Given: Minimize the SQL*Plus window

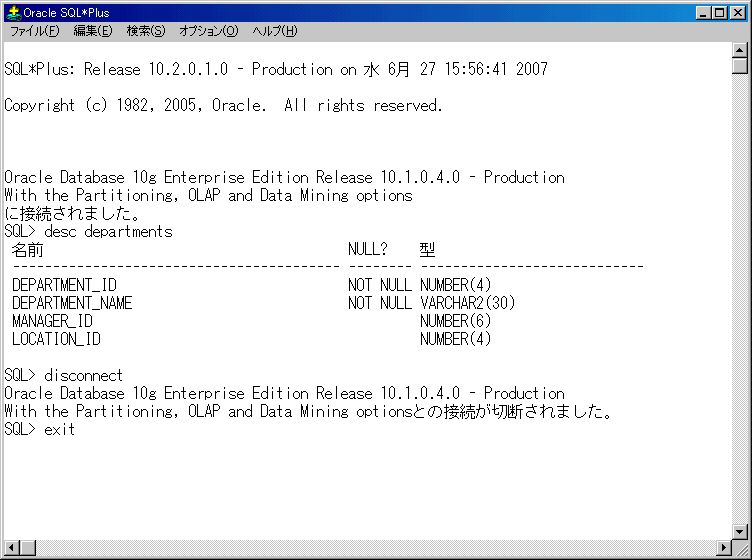Looking at the screenshot, I should [x=703, y=13].
